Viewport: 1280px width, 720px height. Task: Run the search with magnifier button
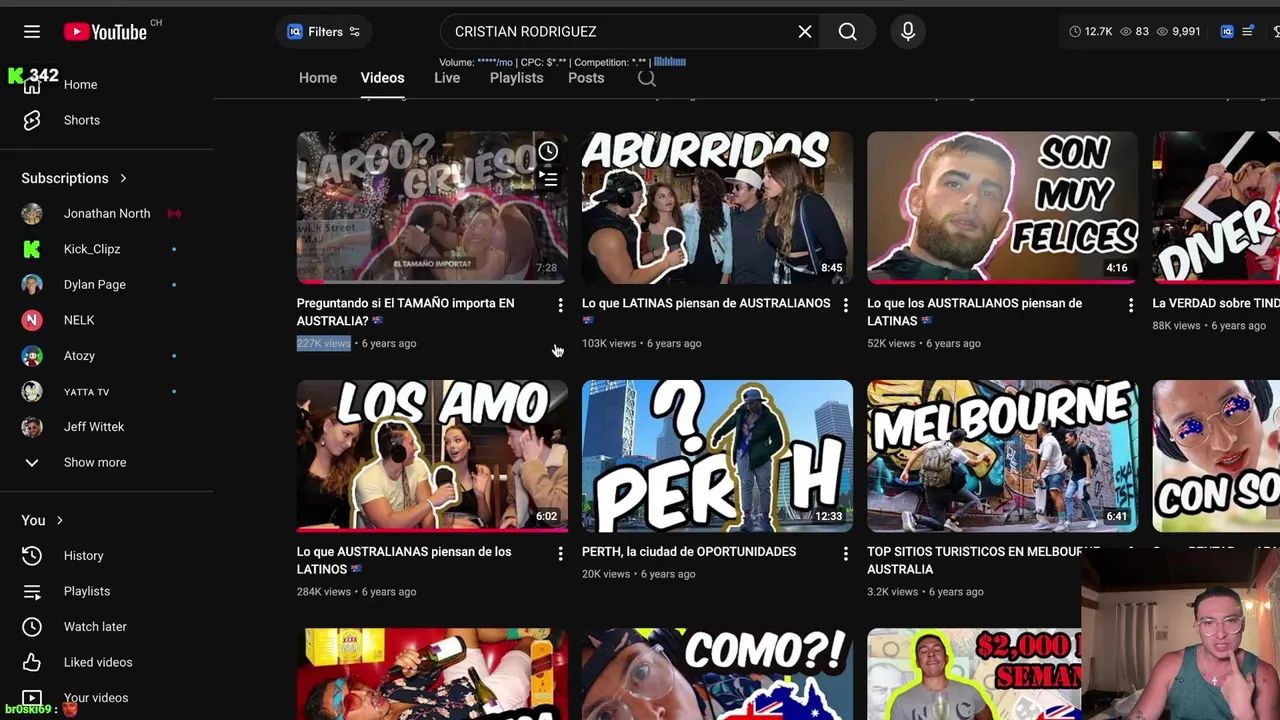(848, 32)
